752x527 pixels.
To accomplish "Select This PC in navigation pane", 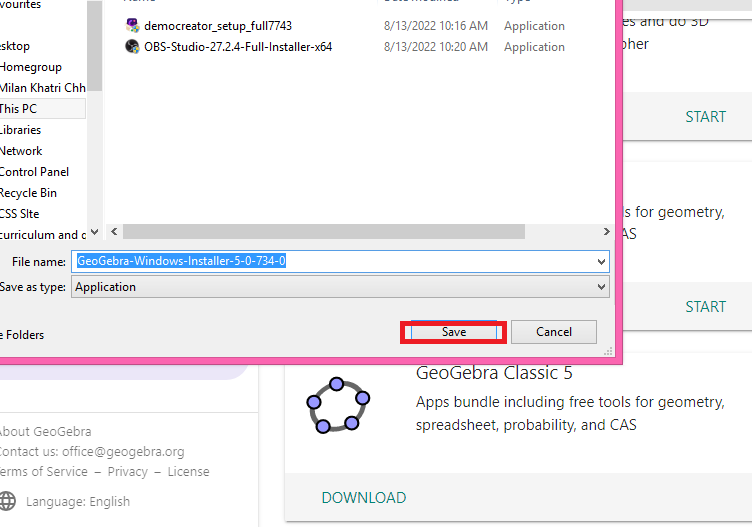I will (42, 109).
